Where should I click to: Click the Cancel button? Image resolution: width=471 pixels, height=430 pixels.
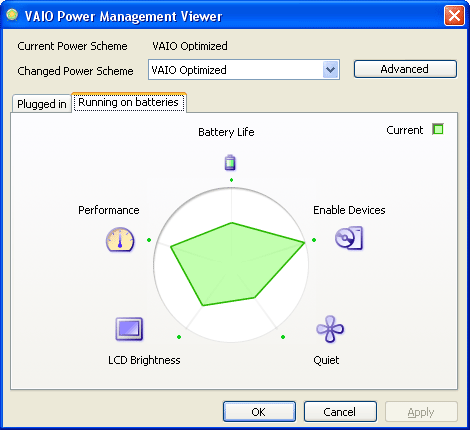pyautogui.click(x=340, y=412)
